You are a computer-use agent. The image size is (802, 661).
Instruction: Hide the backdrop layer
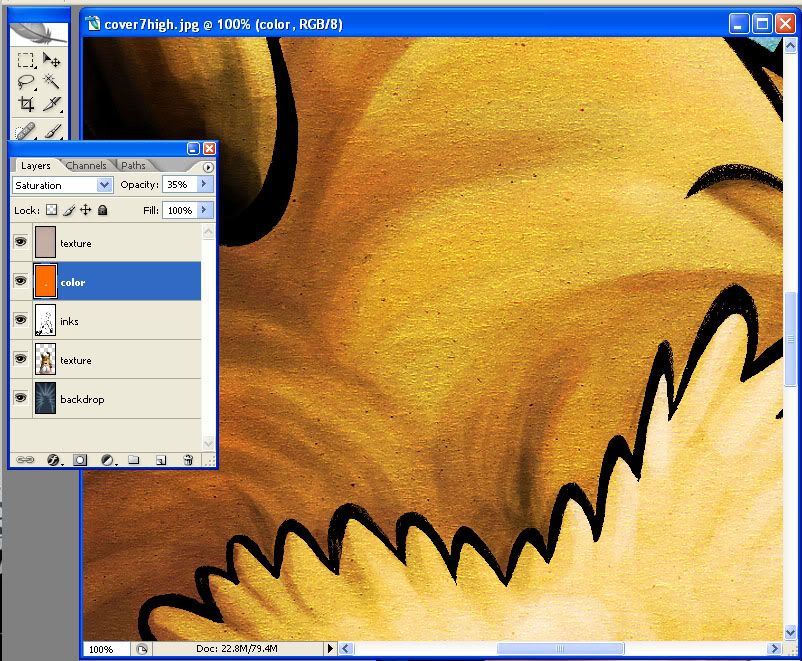[x=20, y=399]
